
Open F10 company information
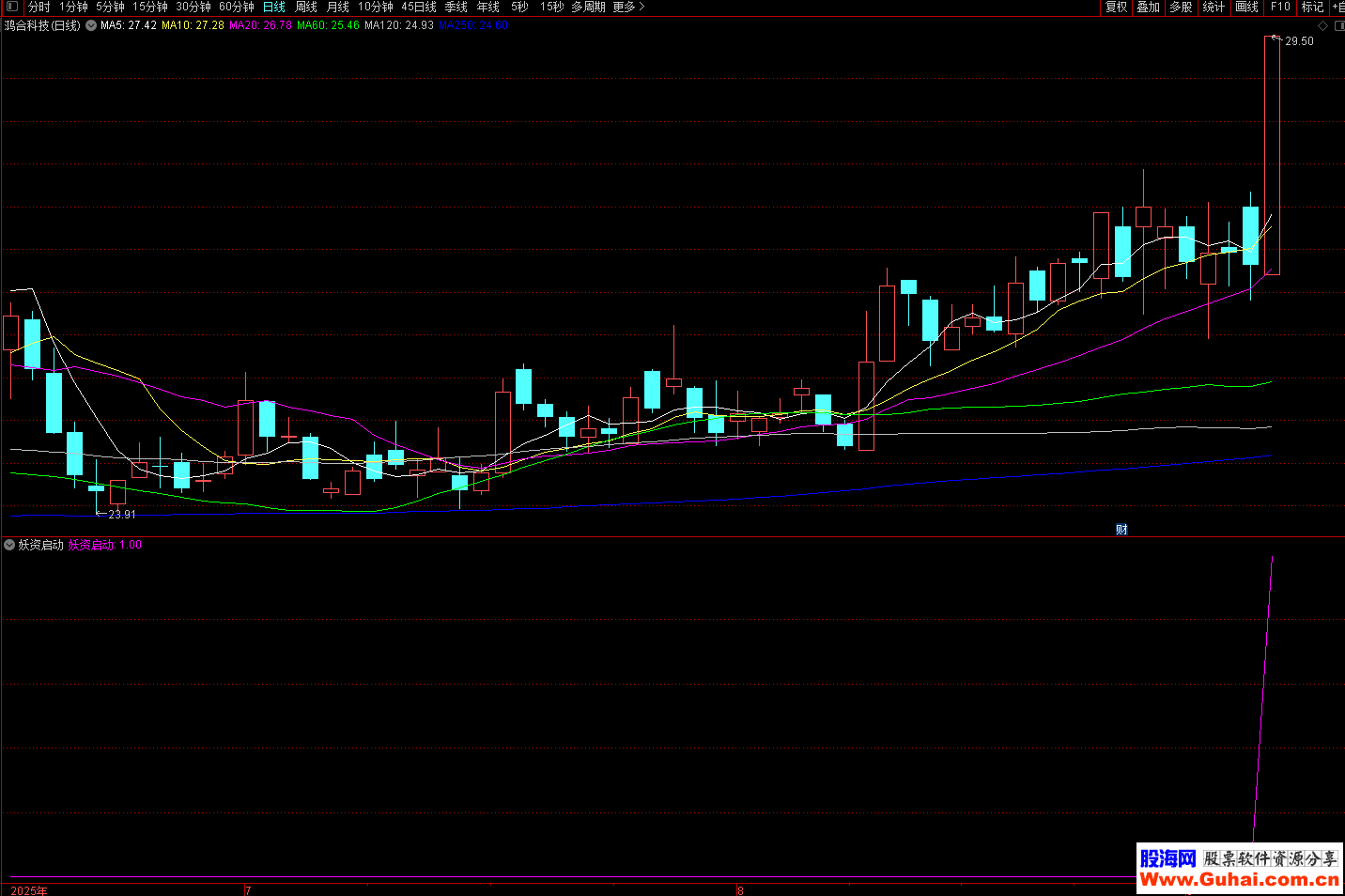pyautogui.click(x=1280, y=7)
